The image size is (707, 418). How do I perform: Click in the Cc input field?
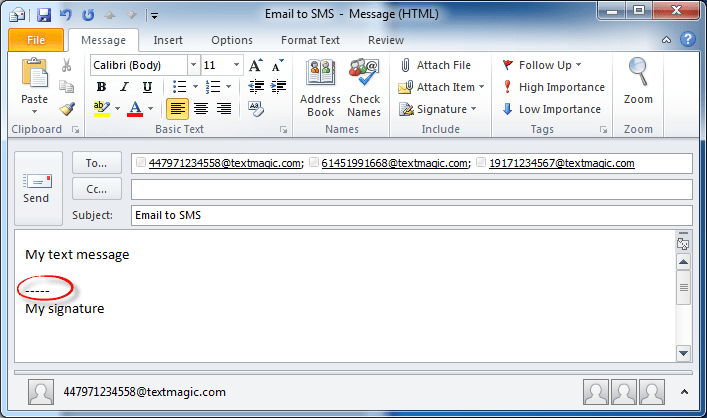pyautogui.click(x=412, y=189)
